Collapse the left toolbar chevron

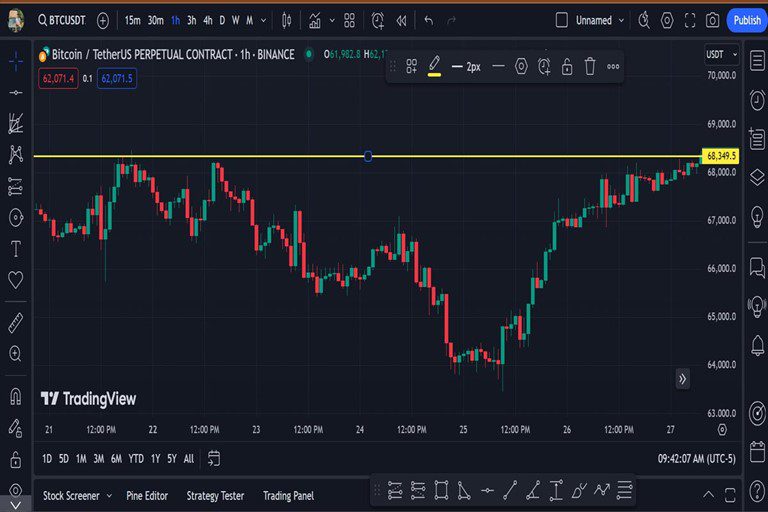point(16,505)
